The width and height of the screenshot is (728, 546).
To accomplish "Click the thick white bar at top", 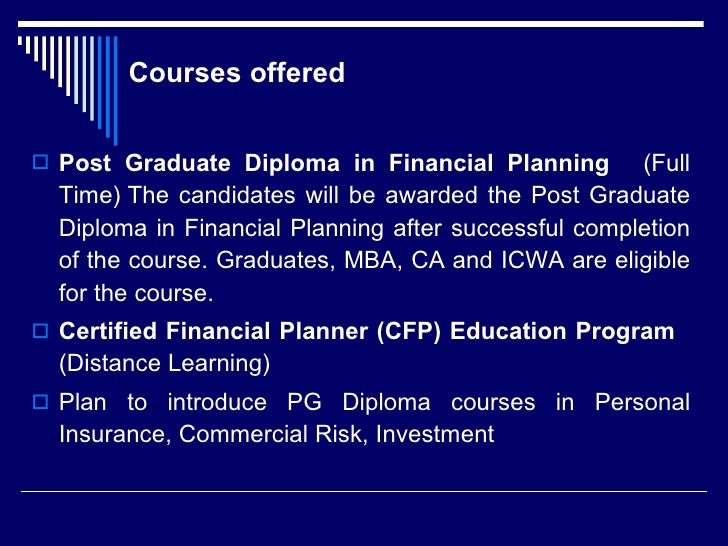I will tap(361, 24).
